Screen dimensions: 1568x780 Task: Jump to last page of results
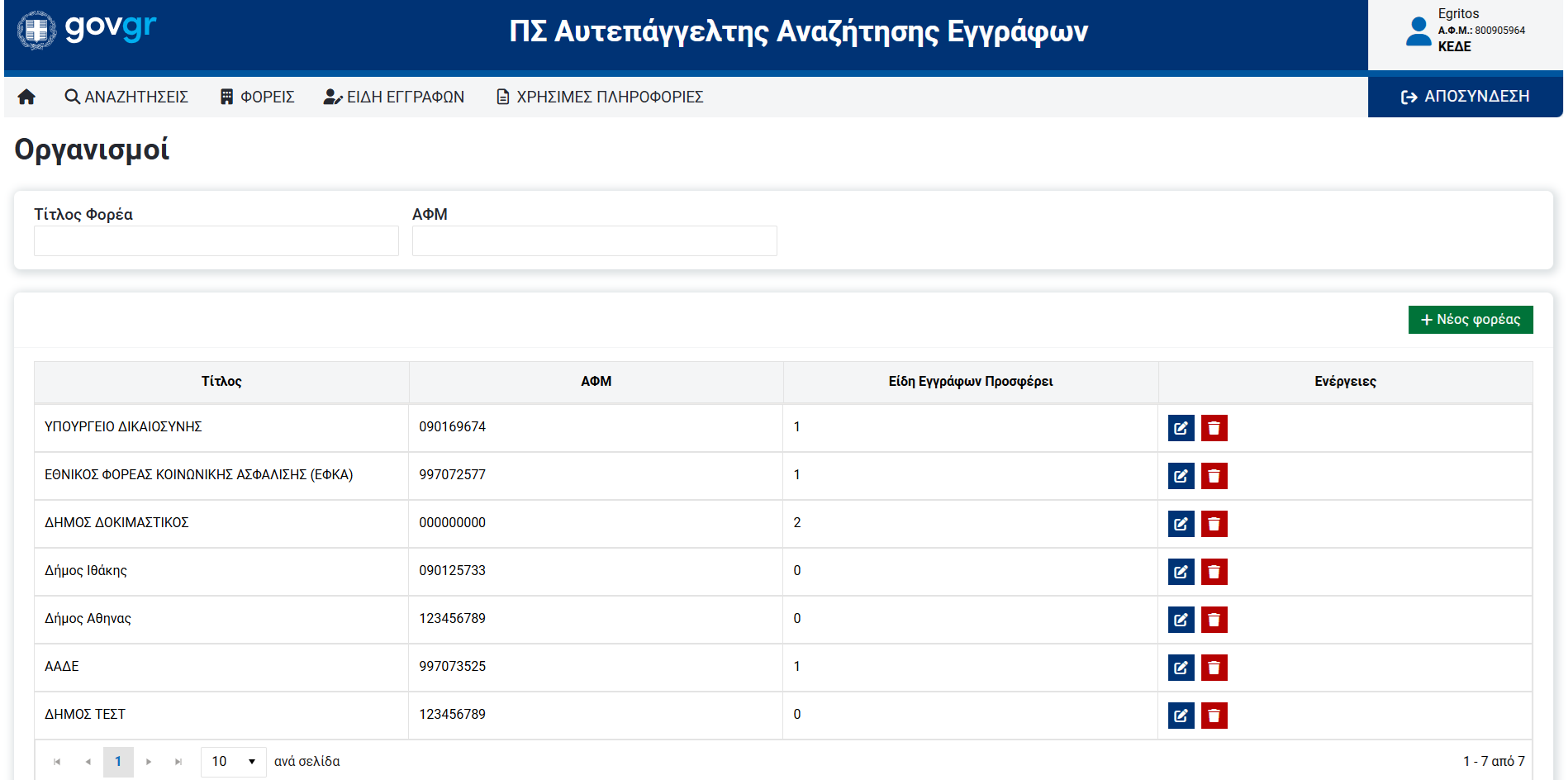[x=178, y=762]
